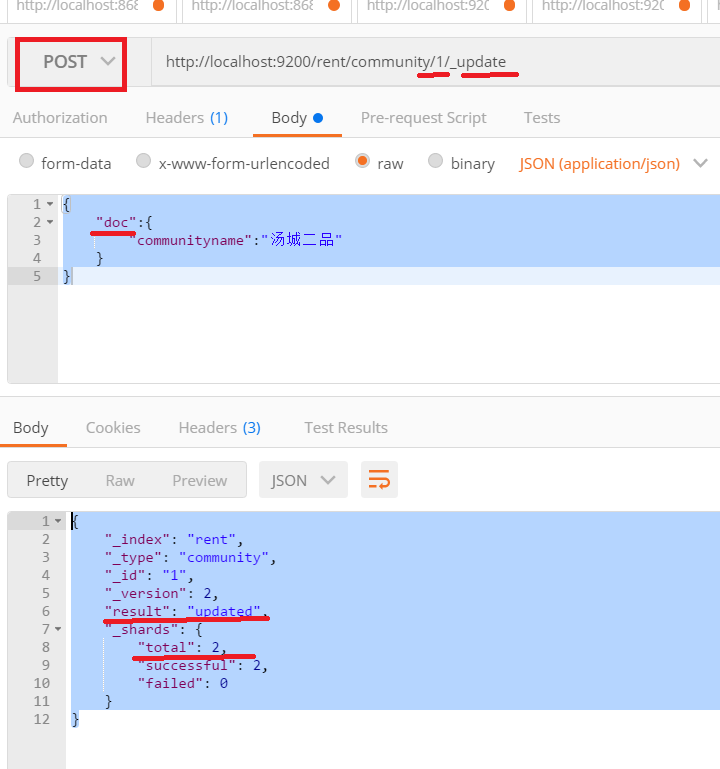Select the Raw response view
The image size is (720, 769).
[x=120, y=481]
